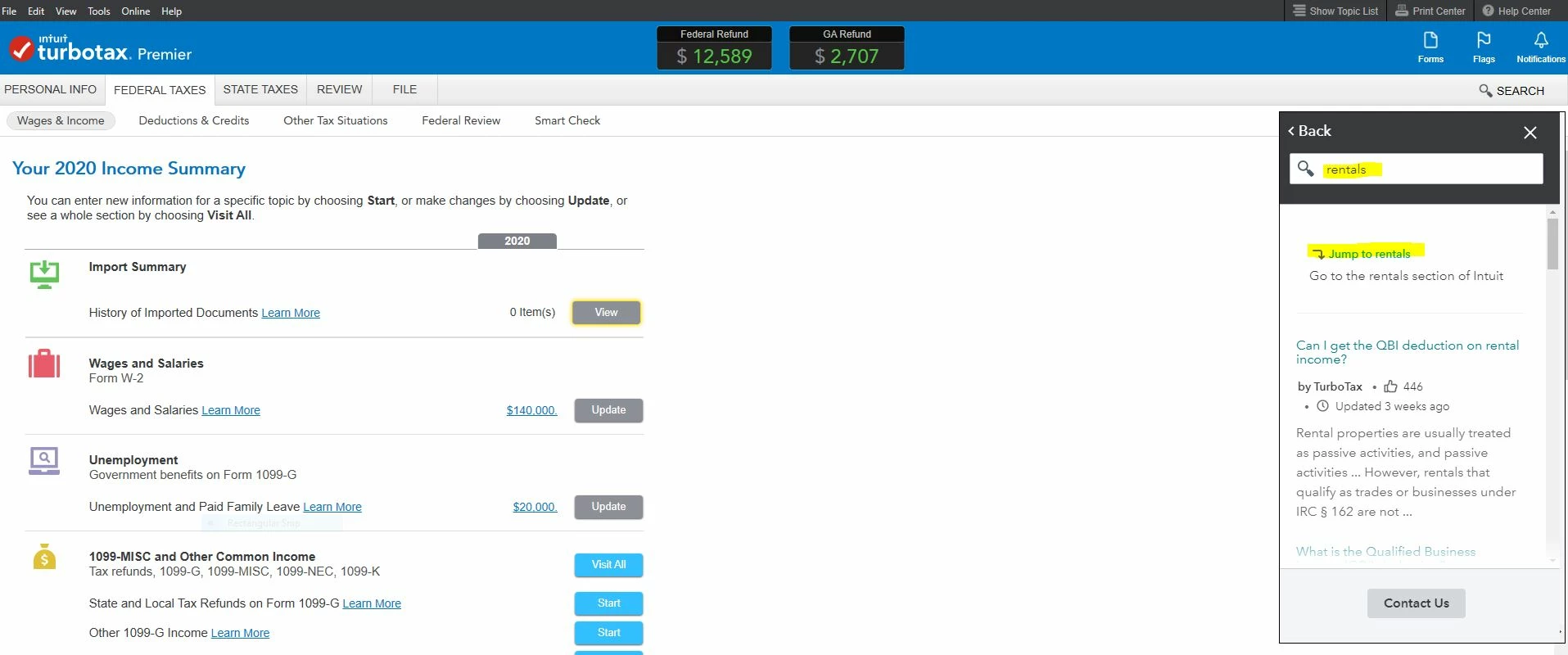Open What is the Qualified Business article
Viewport: 1568px width, 655px height.
[1385, 552]
